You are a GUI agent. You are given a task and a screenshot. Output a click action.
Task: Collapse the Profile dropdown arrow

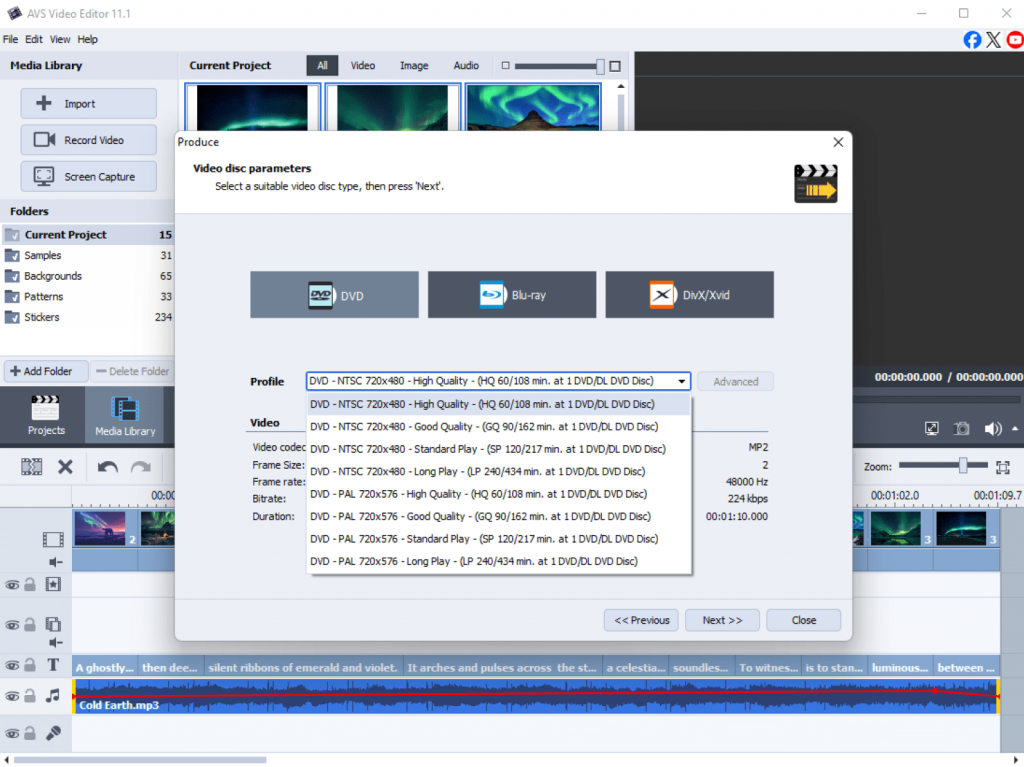(682, 382)
